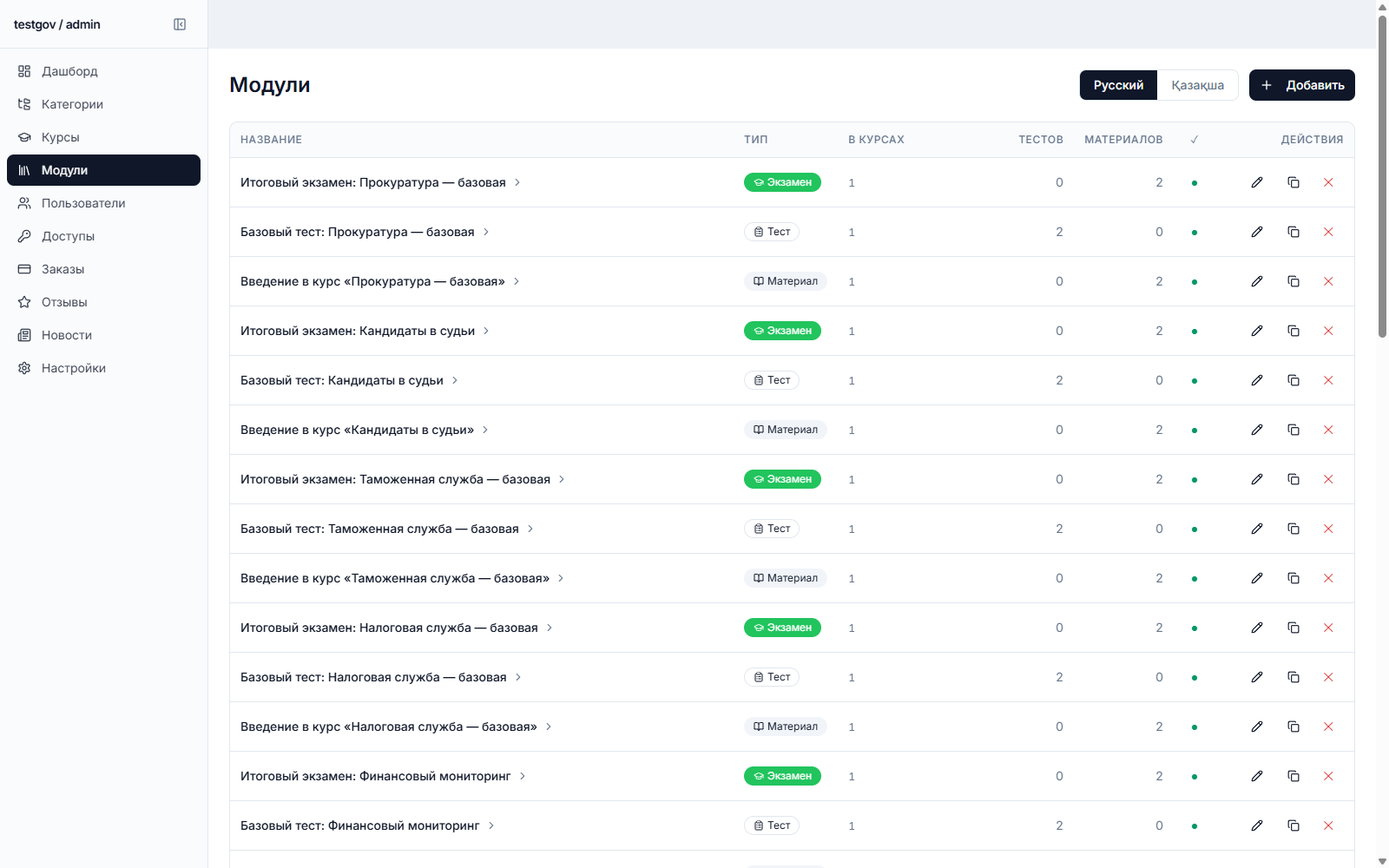This screenshot has height=868, width=1389.
Task: Edit 'Итоговый экзамен: Налоговая служба — базовая'
Action: 1257,628
